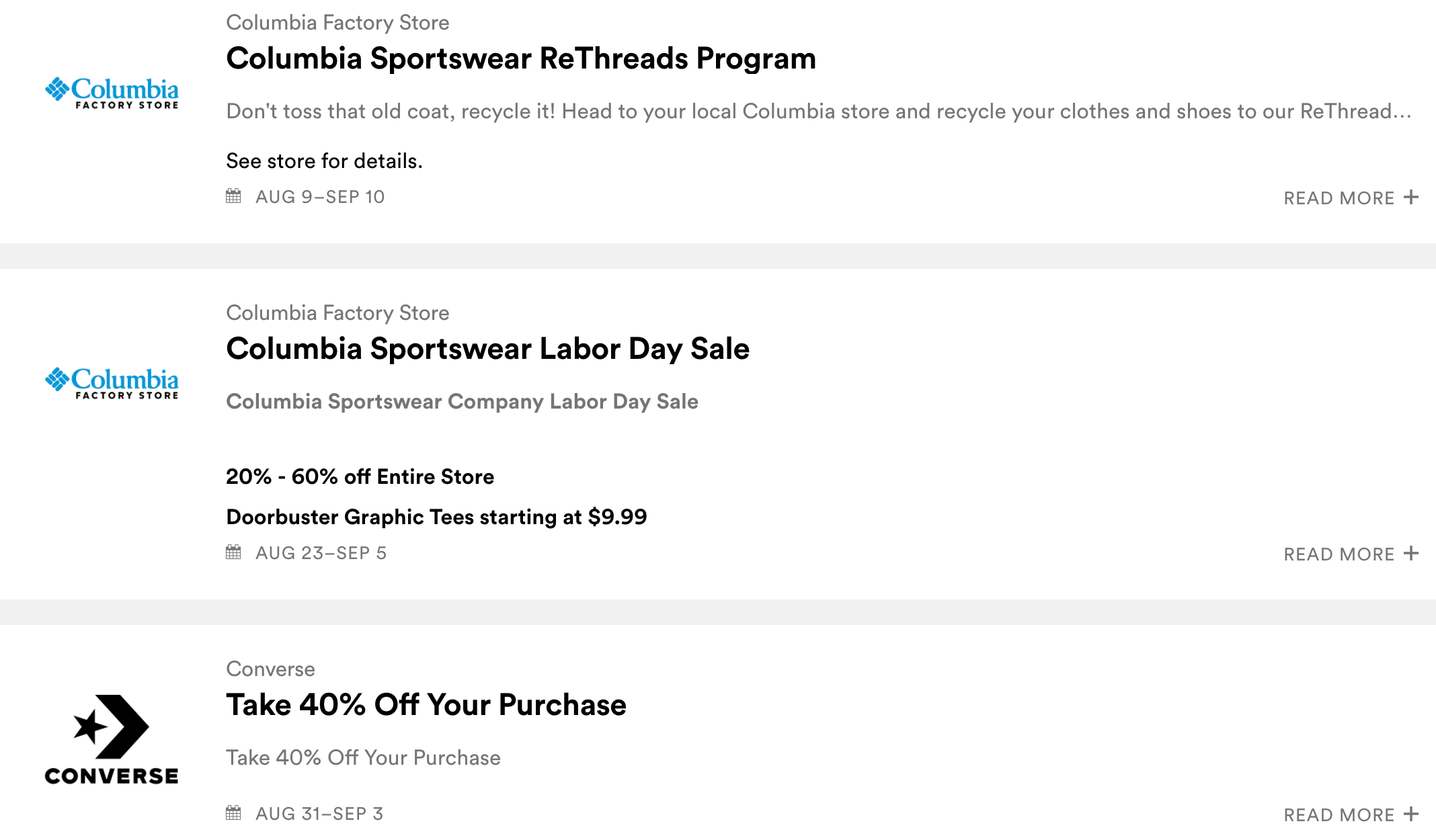Expand READ MORE for the ReThreads Program
The width and height of the screenshot is (1436, 840).
[x=1350, y=198]
